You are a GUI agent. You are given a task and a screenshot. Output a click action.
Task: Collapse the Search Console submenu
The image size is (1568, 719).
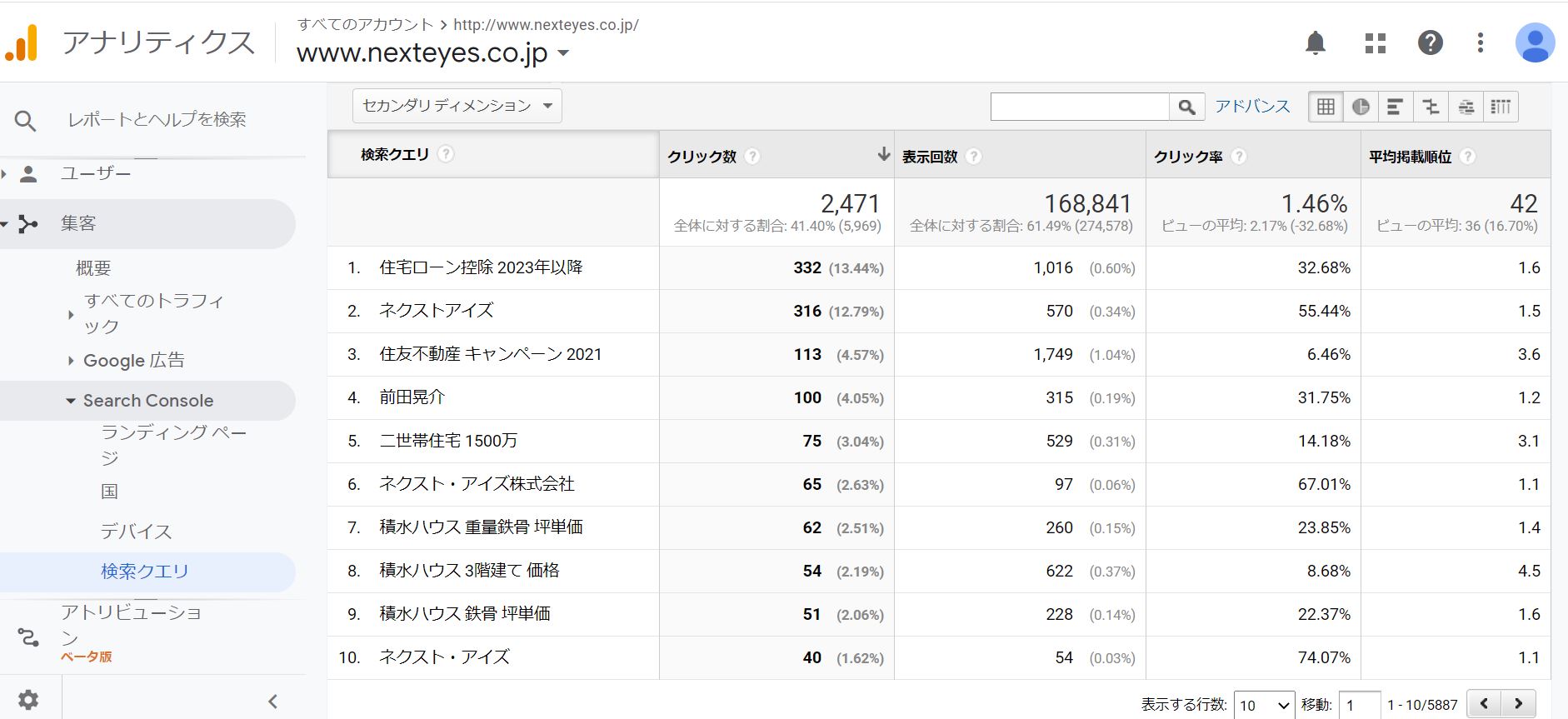71,401
